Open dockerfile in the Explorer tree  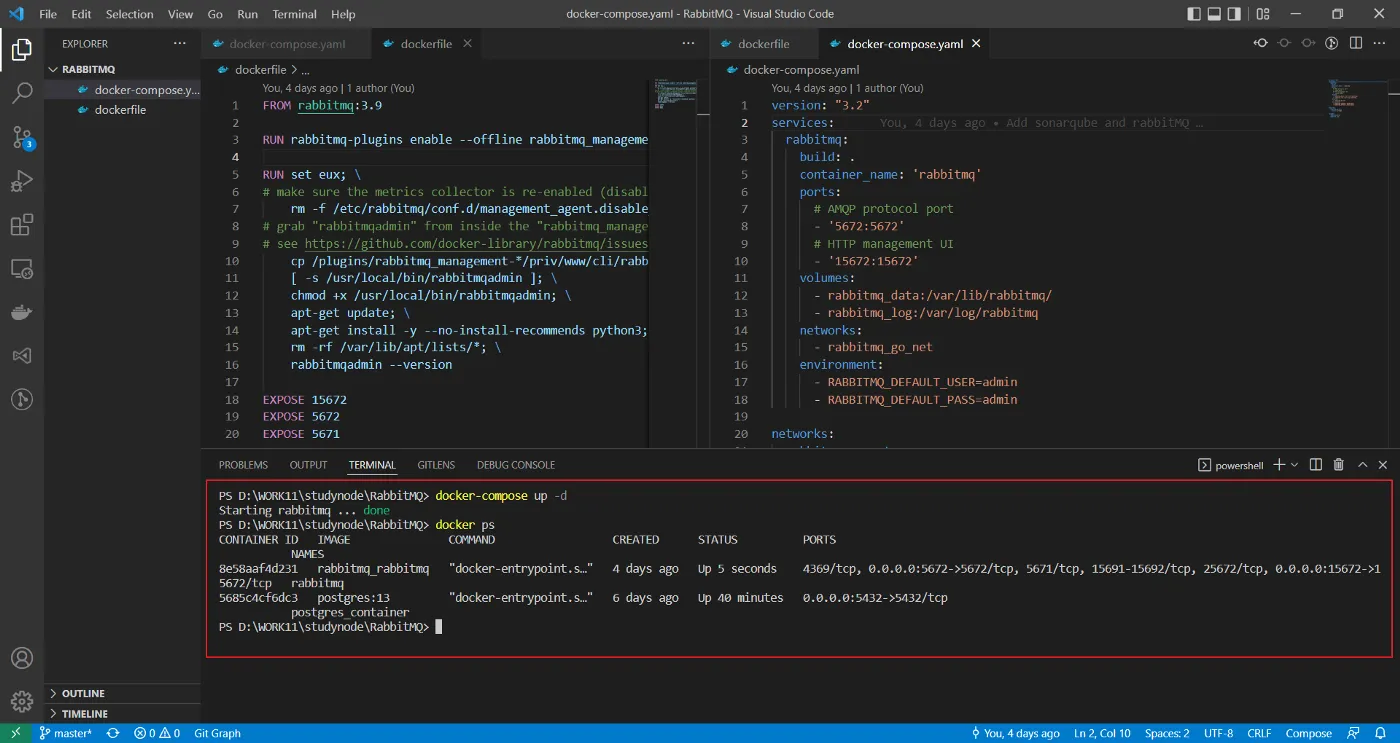pyautogui.click(x=120, y=110)
